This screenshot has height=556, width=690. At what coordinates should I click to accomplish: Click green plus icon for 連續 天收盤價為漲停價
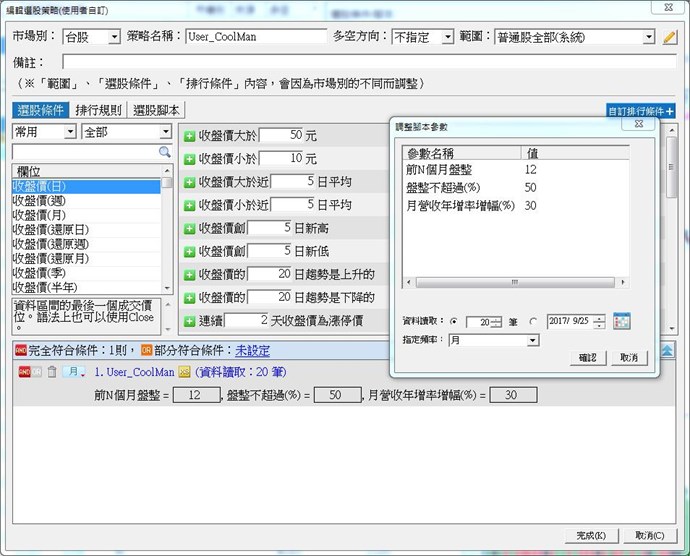pos(189,321)
